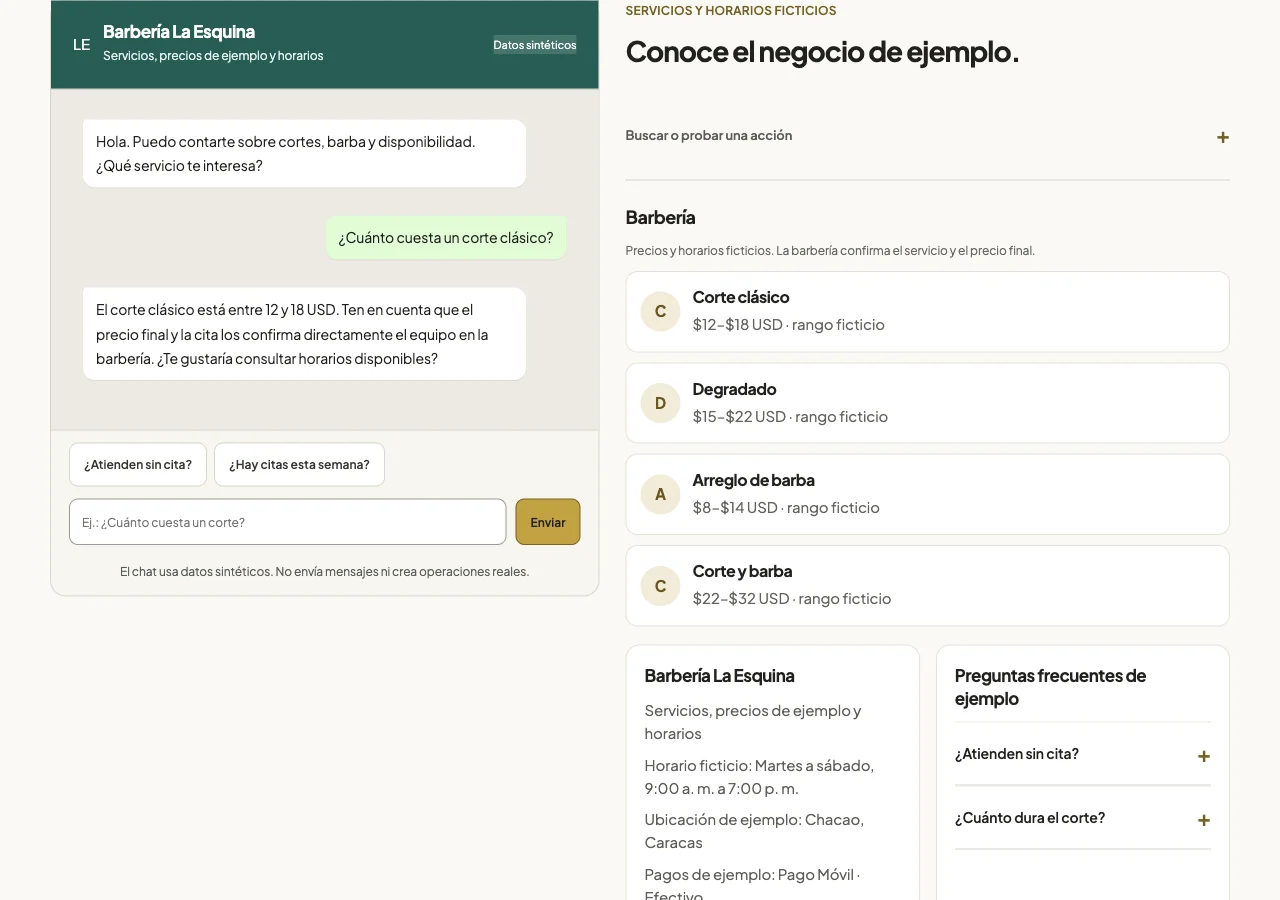Click the user message ¿Cuánto cuesta un corte clásico?
The width and height of the screenshot is (1280, 900).
click(x=446, y=238)
